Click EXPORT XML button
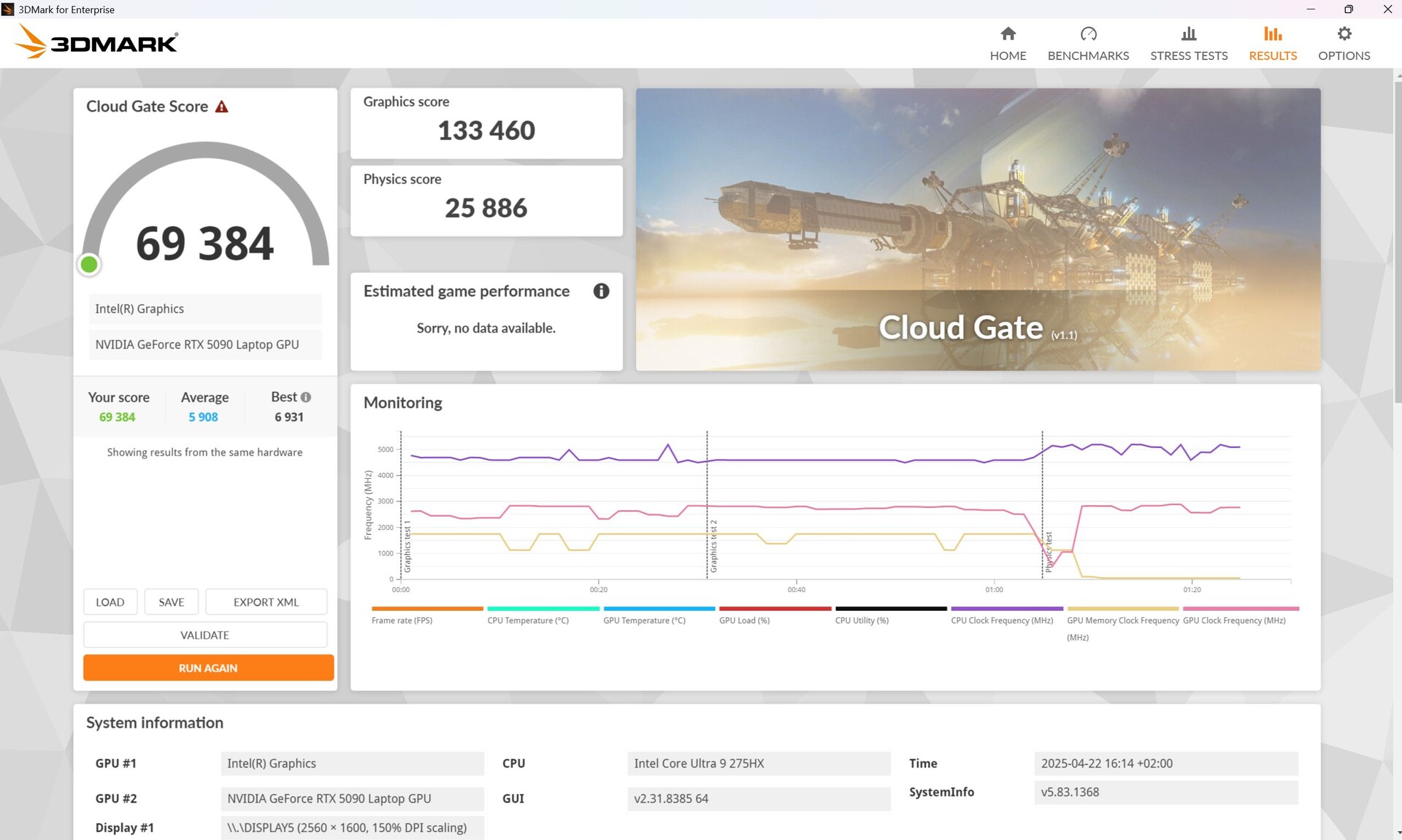Viewport: 1402px width, 840px height. pyautogui.click(x=266, y=602)
